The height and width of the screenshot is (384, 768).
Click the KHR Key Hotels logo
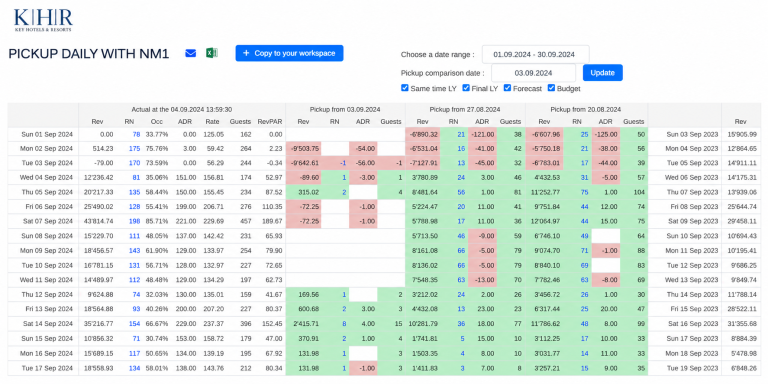click(x=43, y=20)
